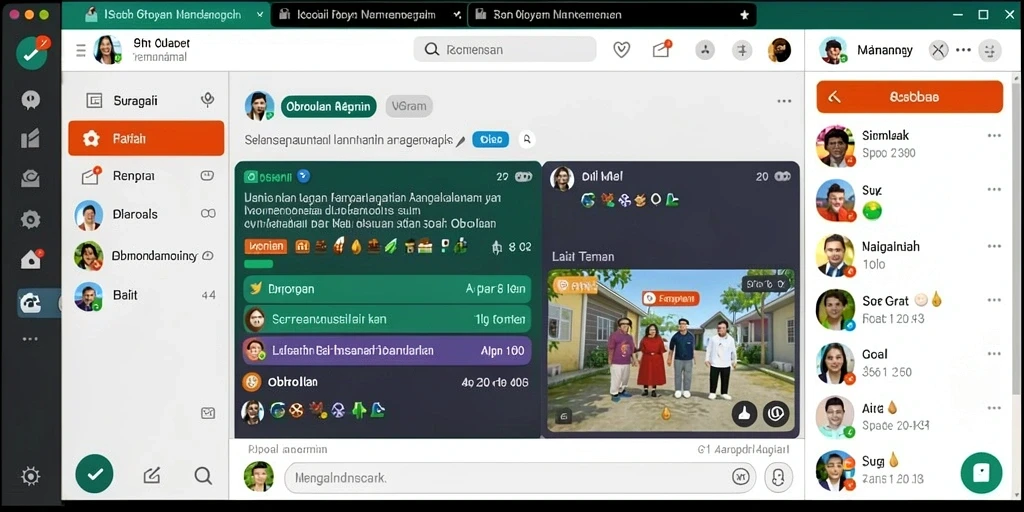Viewport: 1024px width, 512px height.
Task: Open options for Naigalniah contact
Action: pos(995,246)
